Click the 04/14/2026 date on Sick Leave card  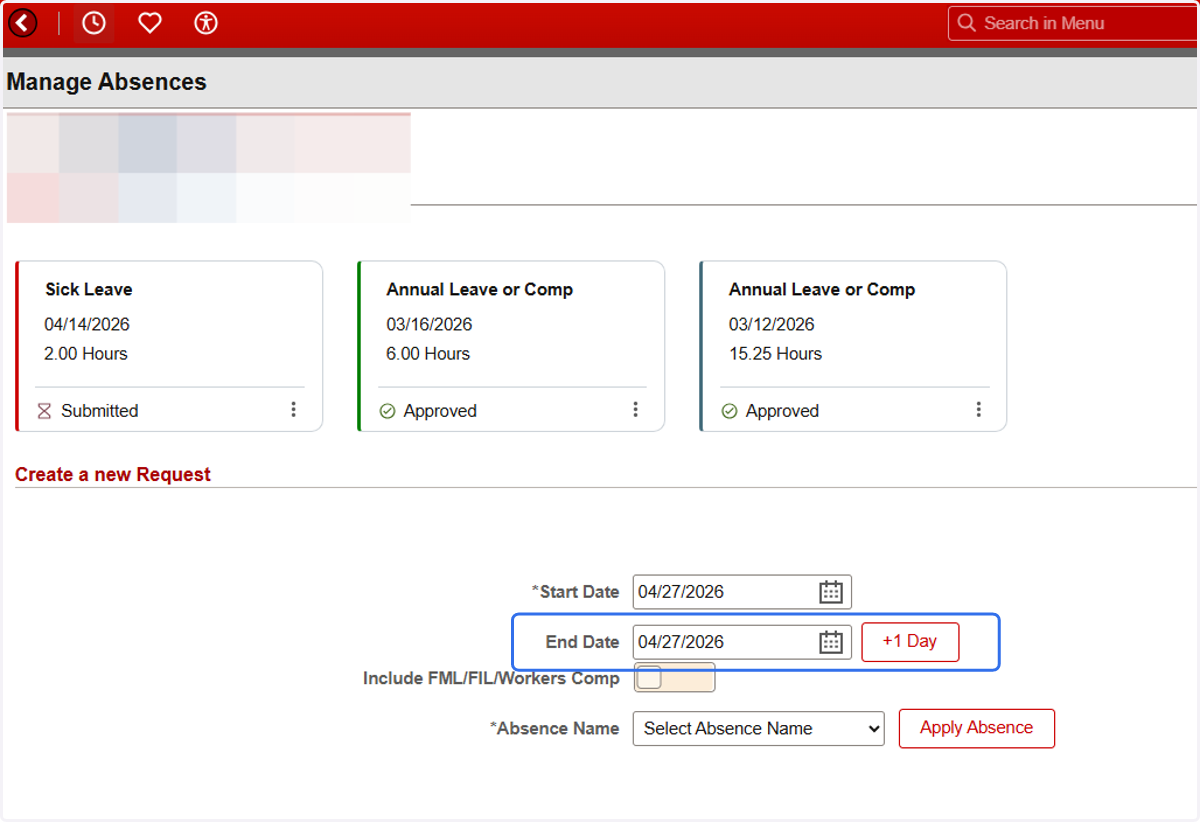87,325
